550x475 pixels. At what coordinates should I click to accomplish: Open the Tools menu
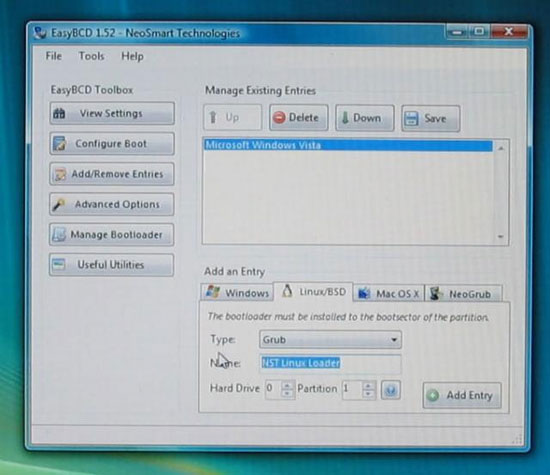coord(91,56)
